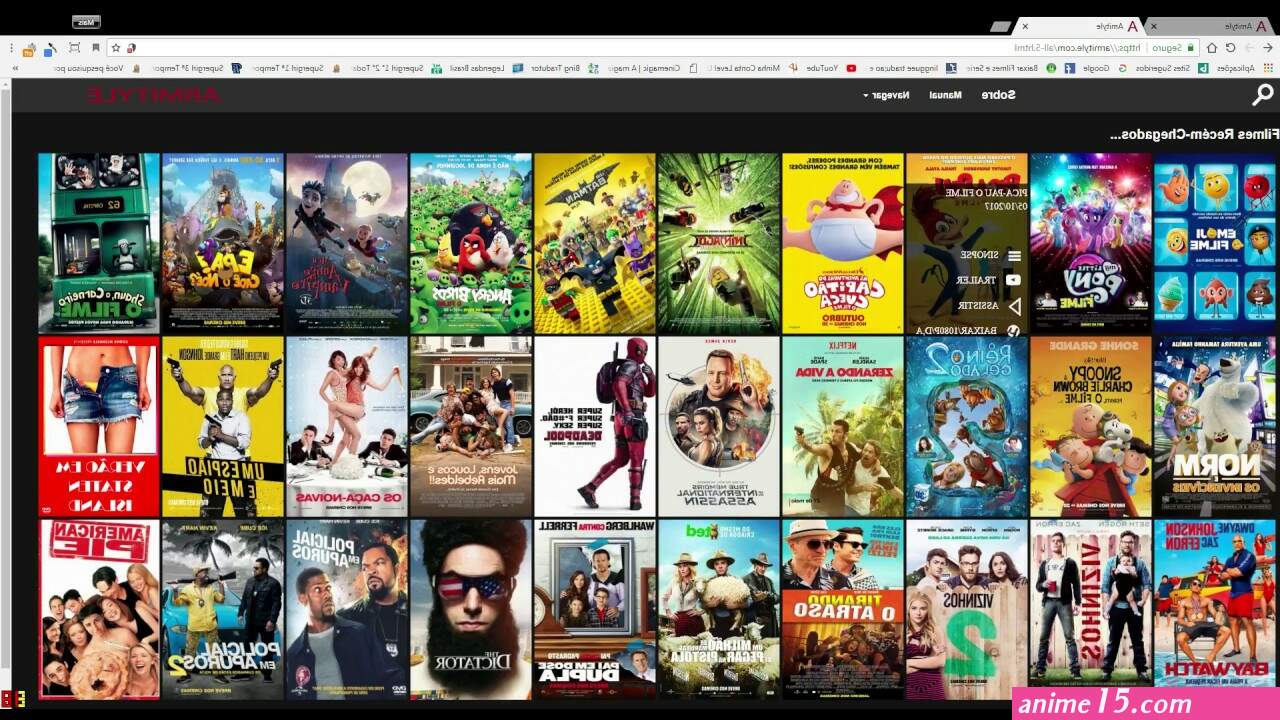Open the LEGO Batman movie poster
Viewport: 1280px width, 720px height.
coord(595,243)
